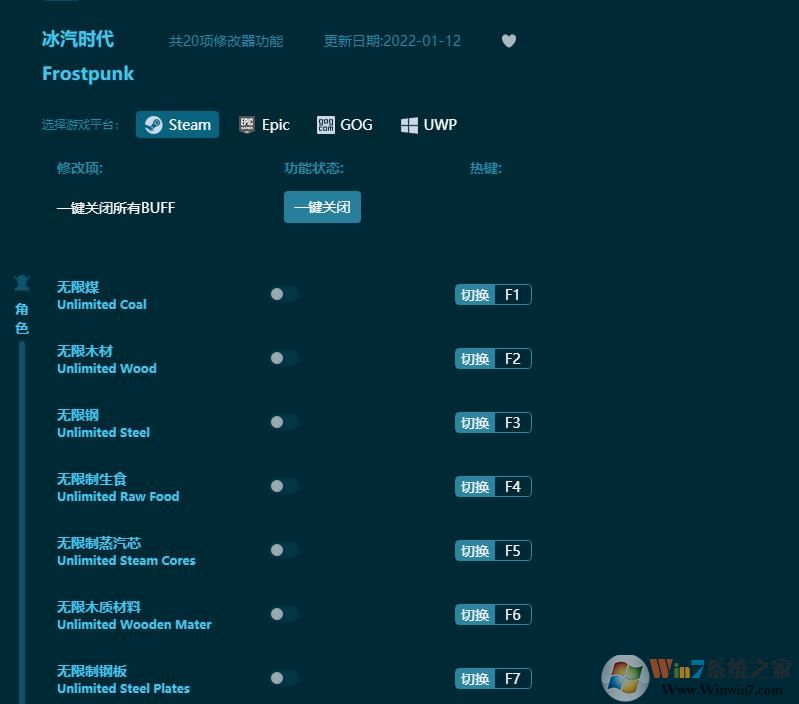
Task: Click the heart favorite icon
Action: click(x=509, y=41)
